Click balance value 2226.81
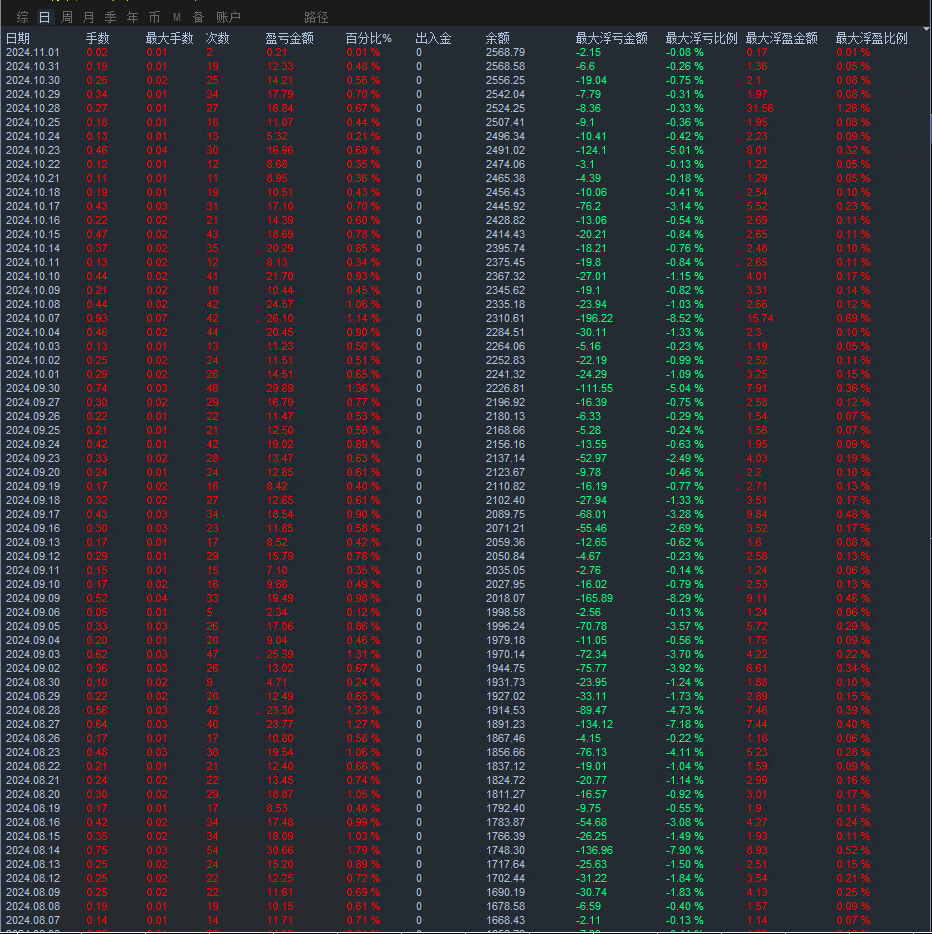The image size is (932, 934). click(x=505, y=388)
